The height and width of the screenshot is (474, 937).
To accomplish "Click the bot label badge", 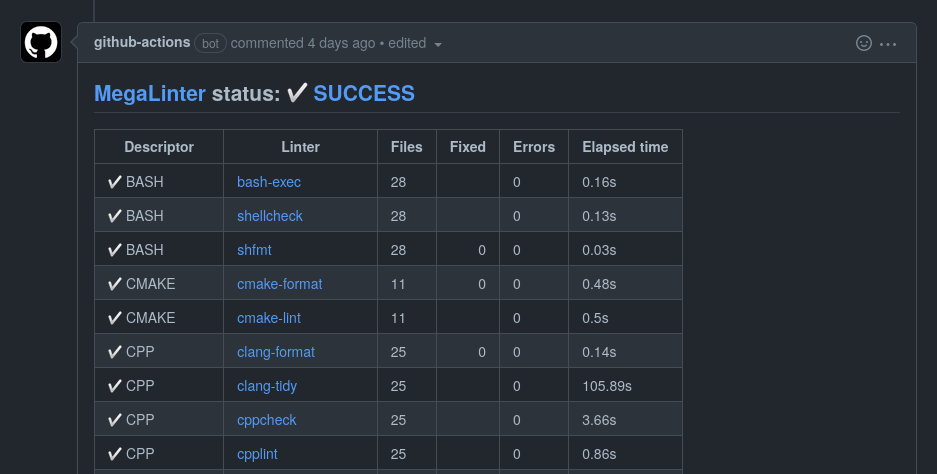I will [211, 44].
